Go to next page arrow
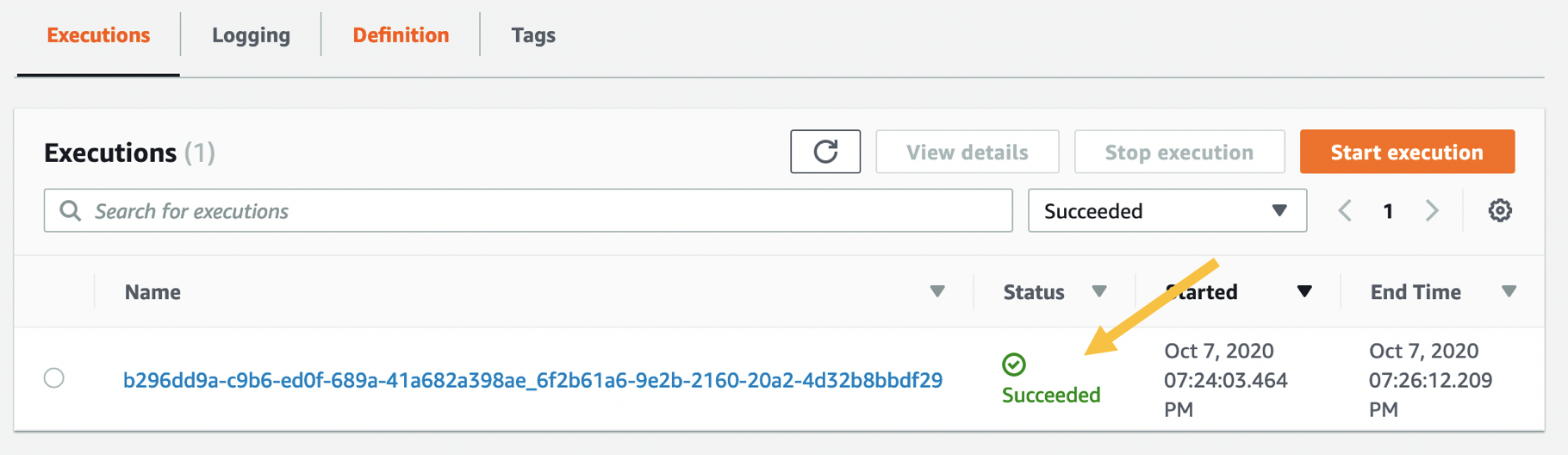Image resolution: width=1568 pixels, height=455 pixels. [x=1431, y=210]
